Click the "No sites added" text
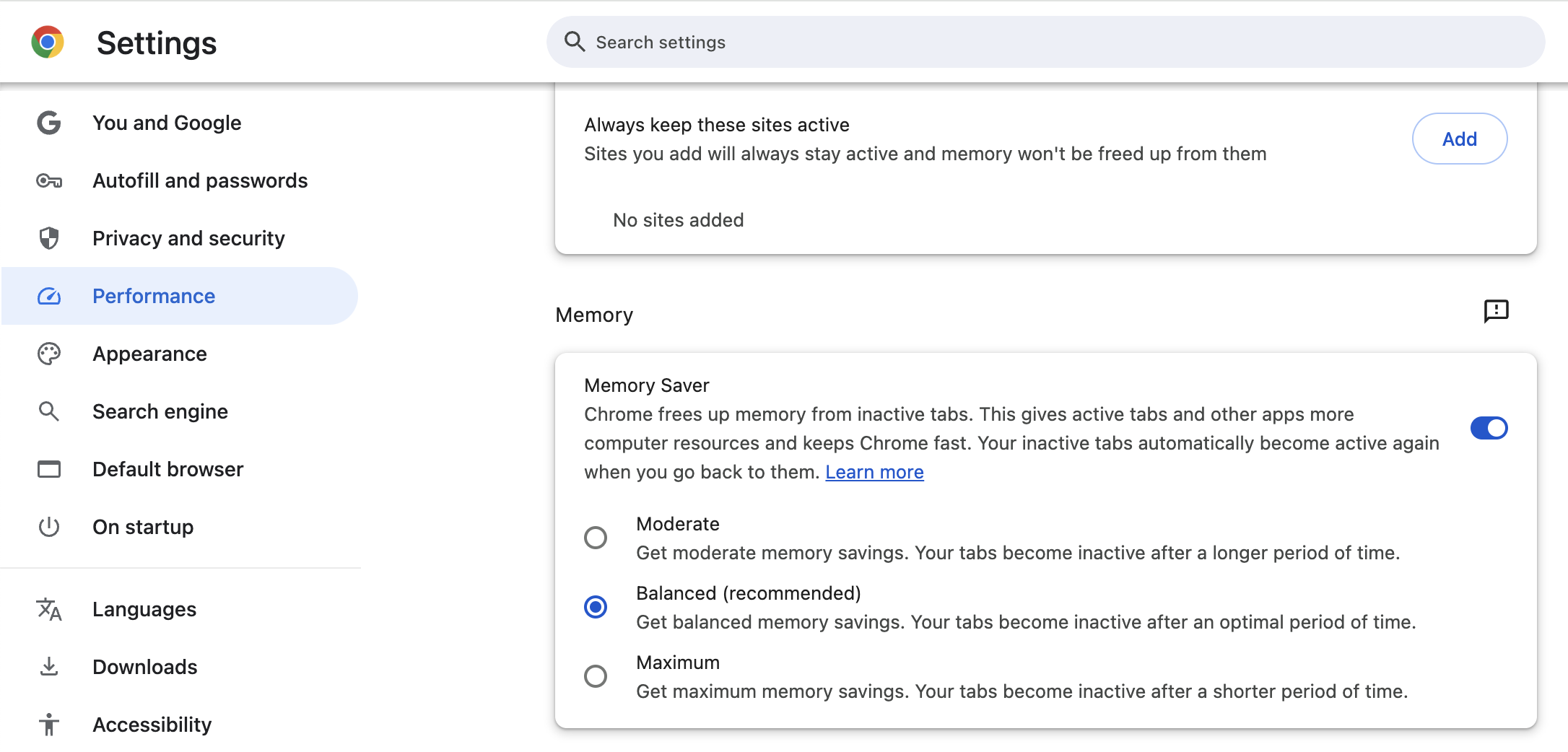This screenshot has width=1568, height=752. (x=678, y=220)
